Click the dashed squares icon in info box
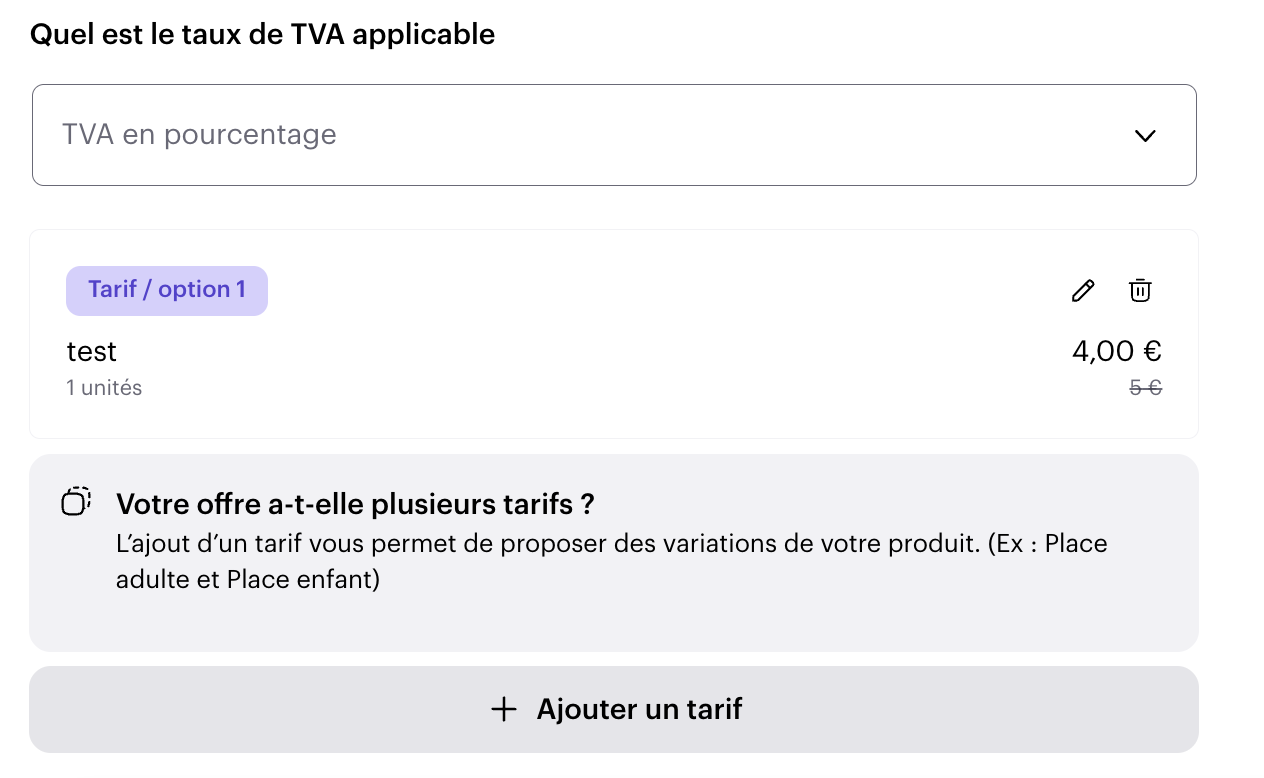Viewport: 1264px width, 778px height. tap(76, 501)
